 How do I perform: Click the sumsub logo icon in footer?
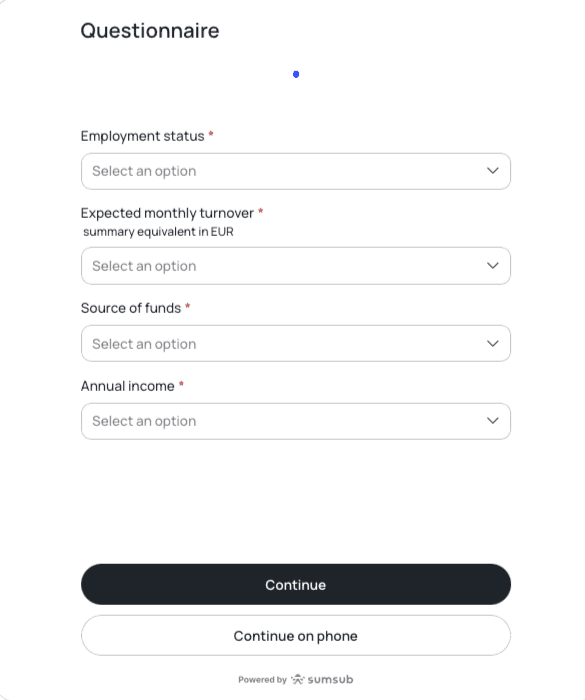pos(298,679)
